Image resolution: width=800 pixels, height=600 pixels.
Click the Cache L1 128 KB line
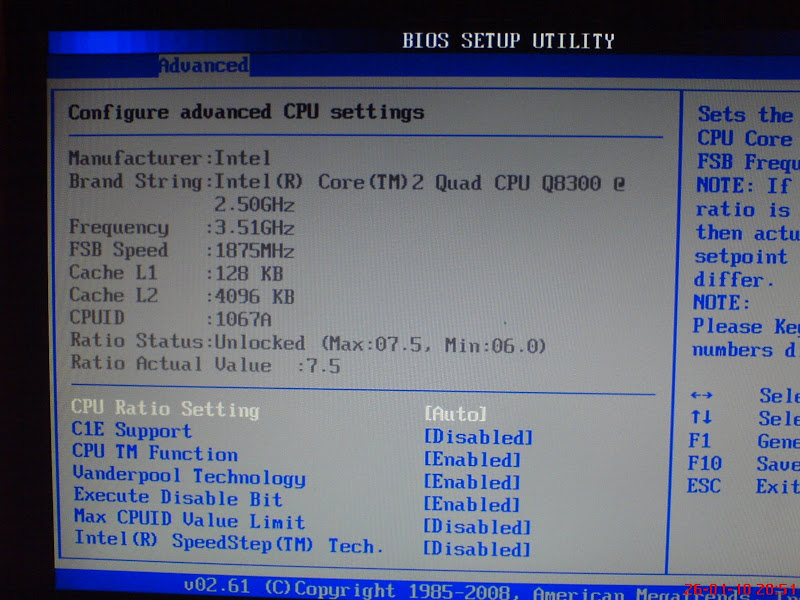(176, 273)
